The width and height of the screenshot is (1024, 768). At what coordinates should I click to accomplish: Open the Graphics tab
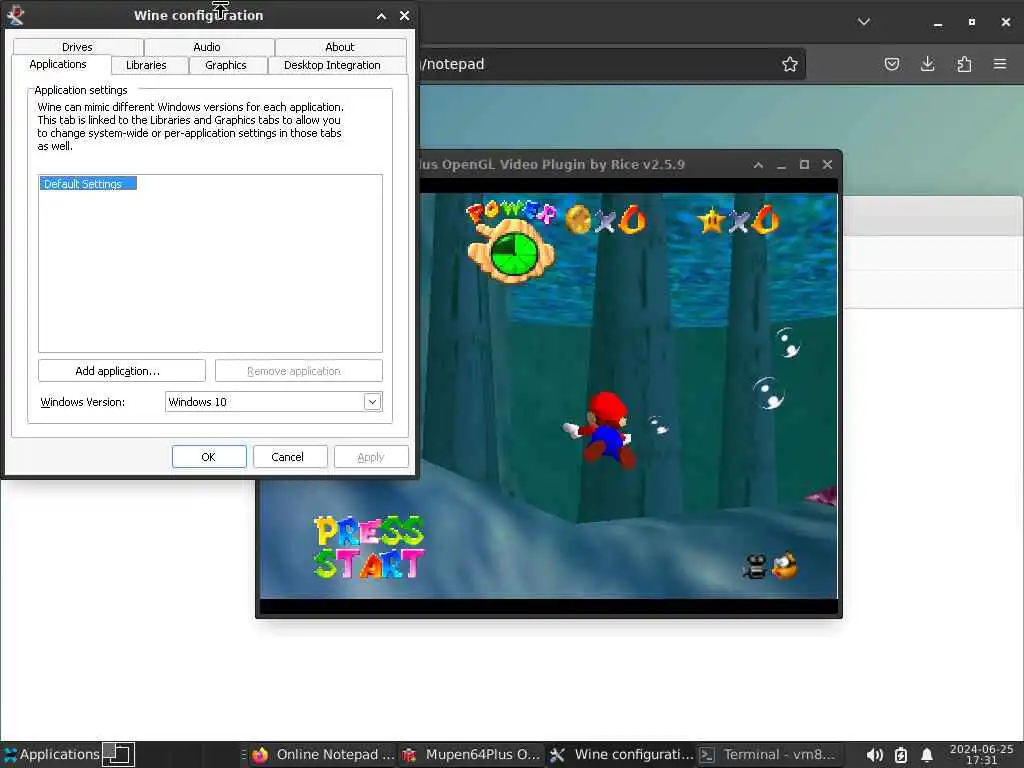coord(226,65)
